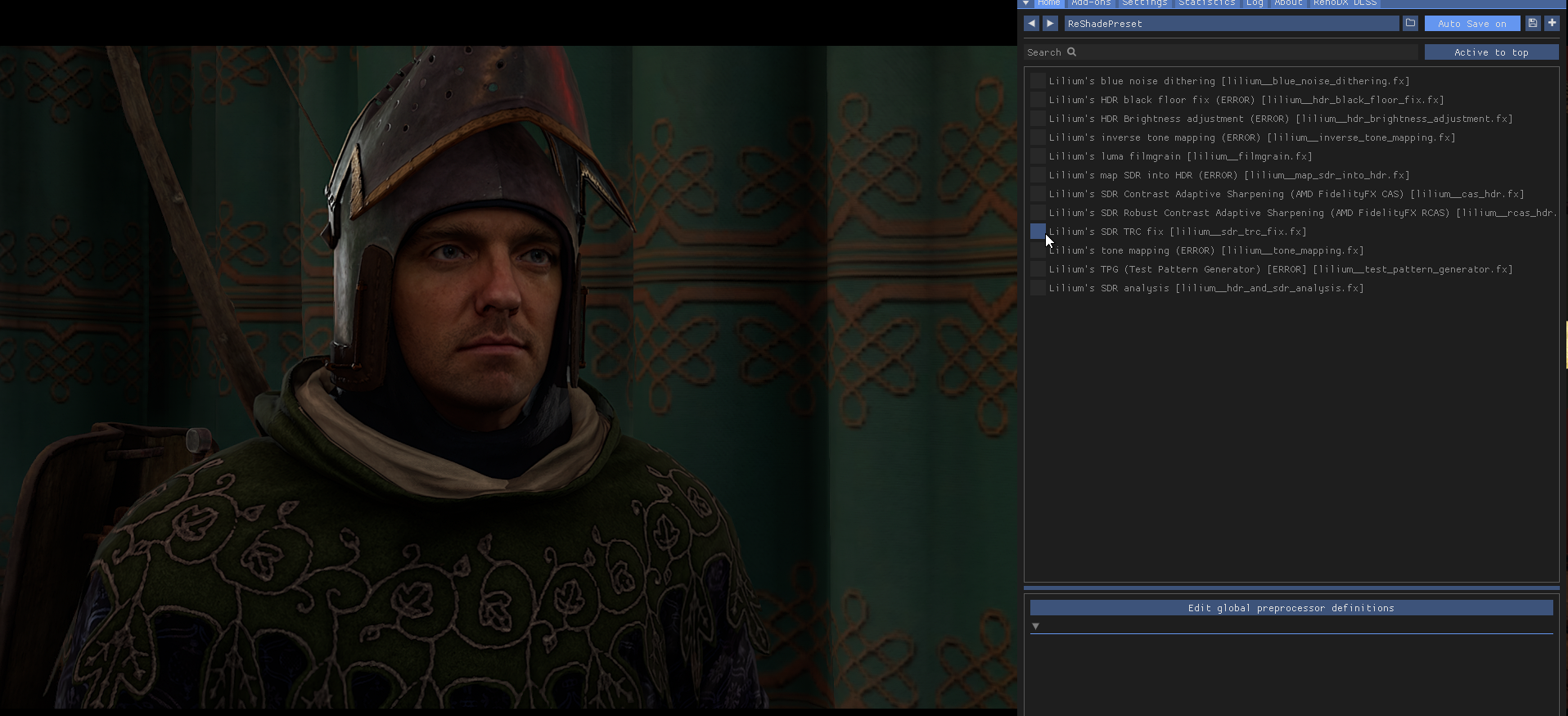Go to the previous preset with left arrow
Viewport: 1568px width, 716px height.
[1031, 24]
